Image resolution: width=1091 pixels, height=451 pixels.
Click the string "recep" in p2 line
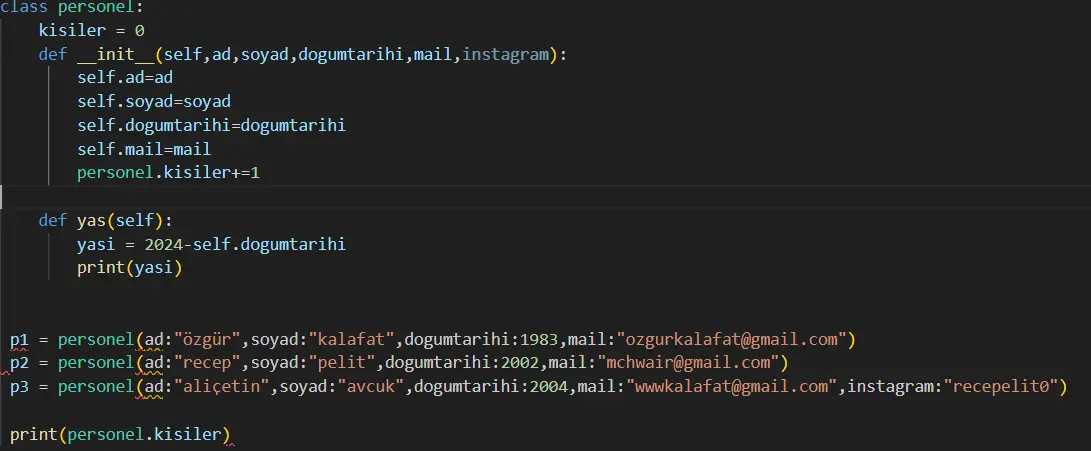tap(207, 363)
